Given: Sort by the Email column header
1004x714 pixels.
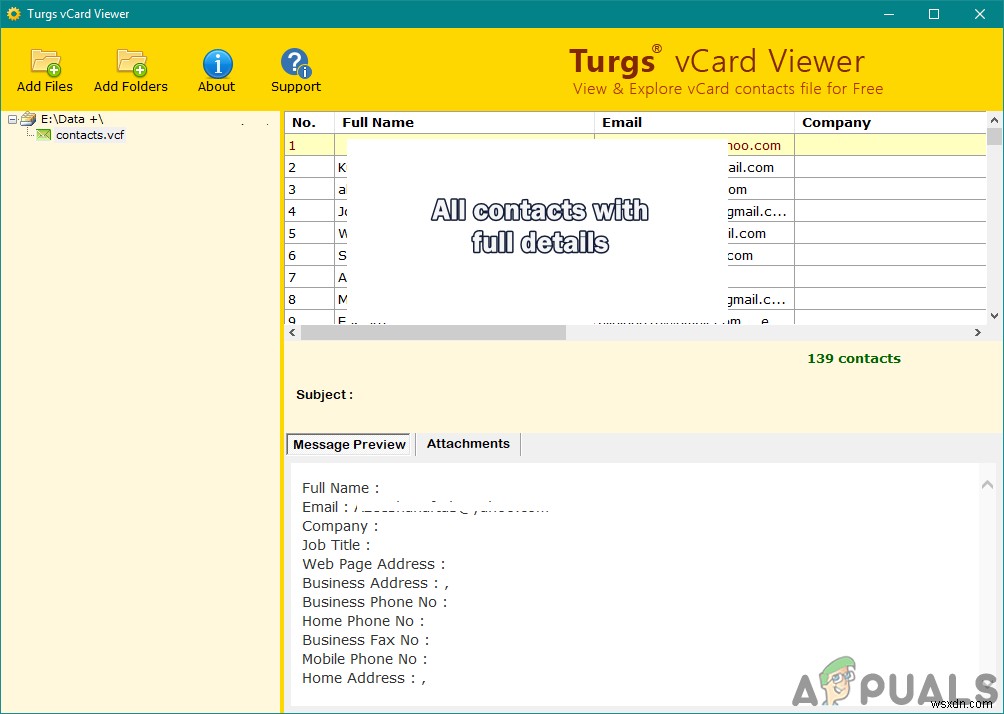Looking at the screenshot, I should pos(694,122).
